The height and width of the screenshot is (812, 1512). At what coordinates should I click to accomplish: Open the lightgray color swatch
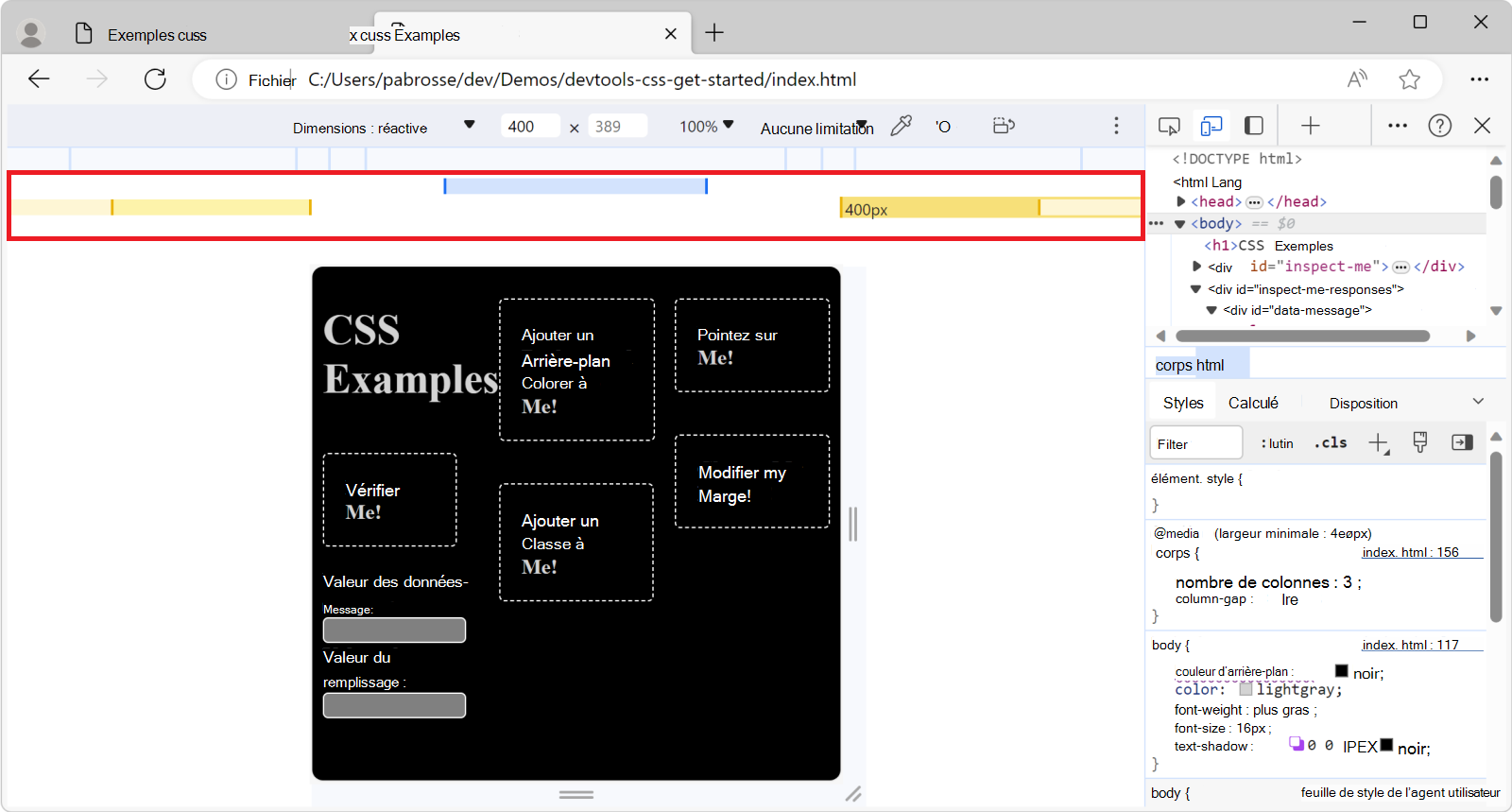1246,689
